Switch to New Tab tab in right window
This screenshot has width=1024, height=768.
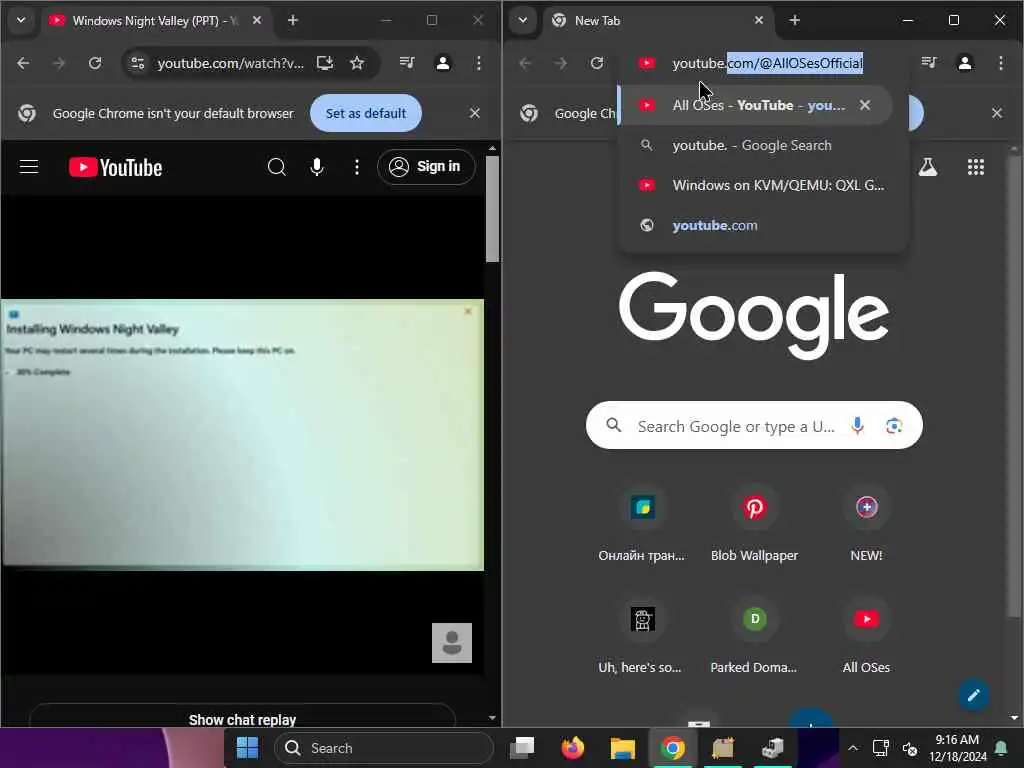click(658, 21)
